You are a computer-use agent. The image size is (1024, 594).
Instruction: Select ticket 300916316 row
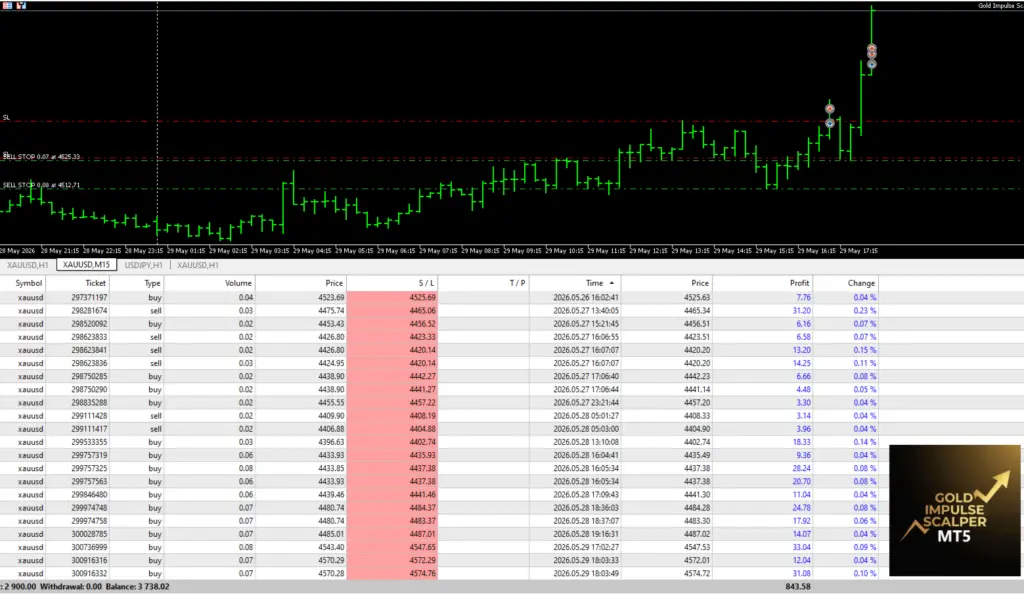(439, 560)
